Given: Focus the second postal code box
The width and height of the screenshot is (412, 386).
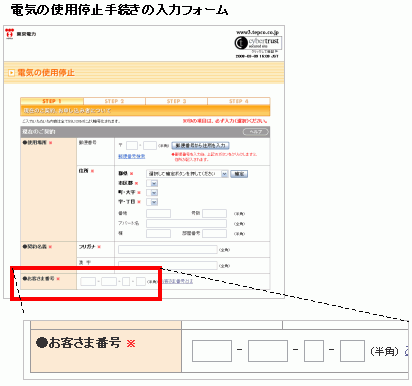Looking at the screenshot, I should click(150, 146).
